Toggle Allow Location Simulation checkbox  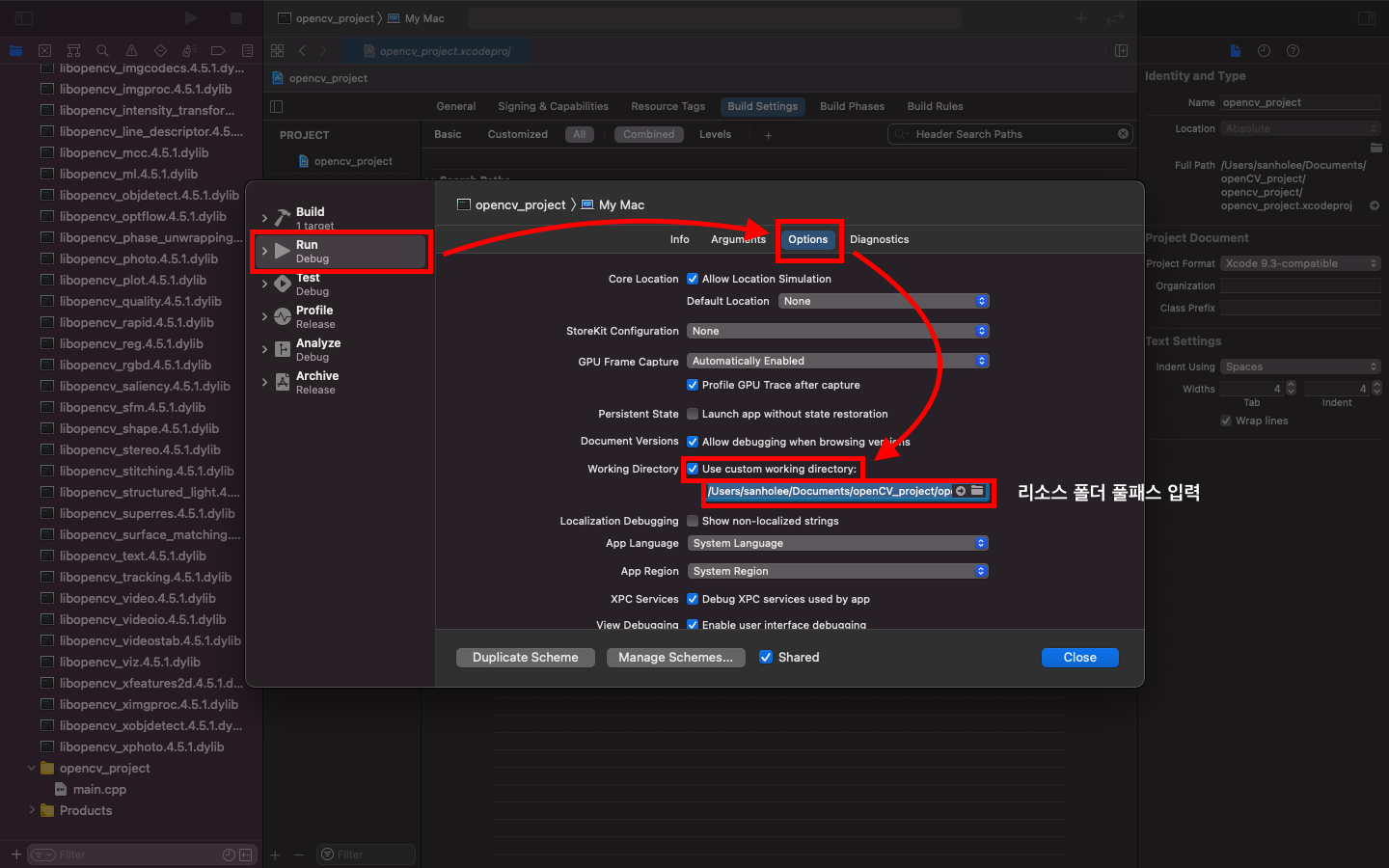693,279
